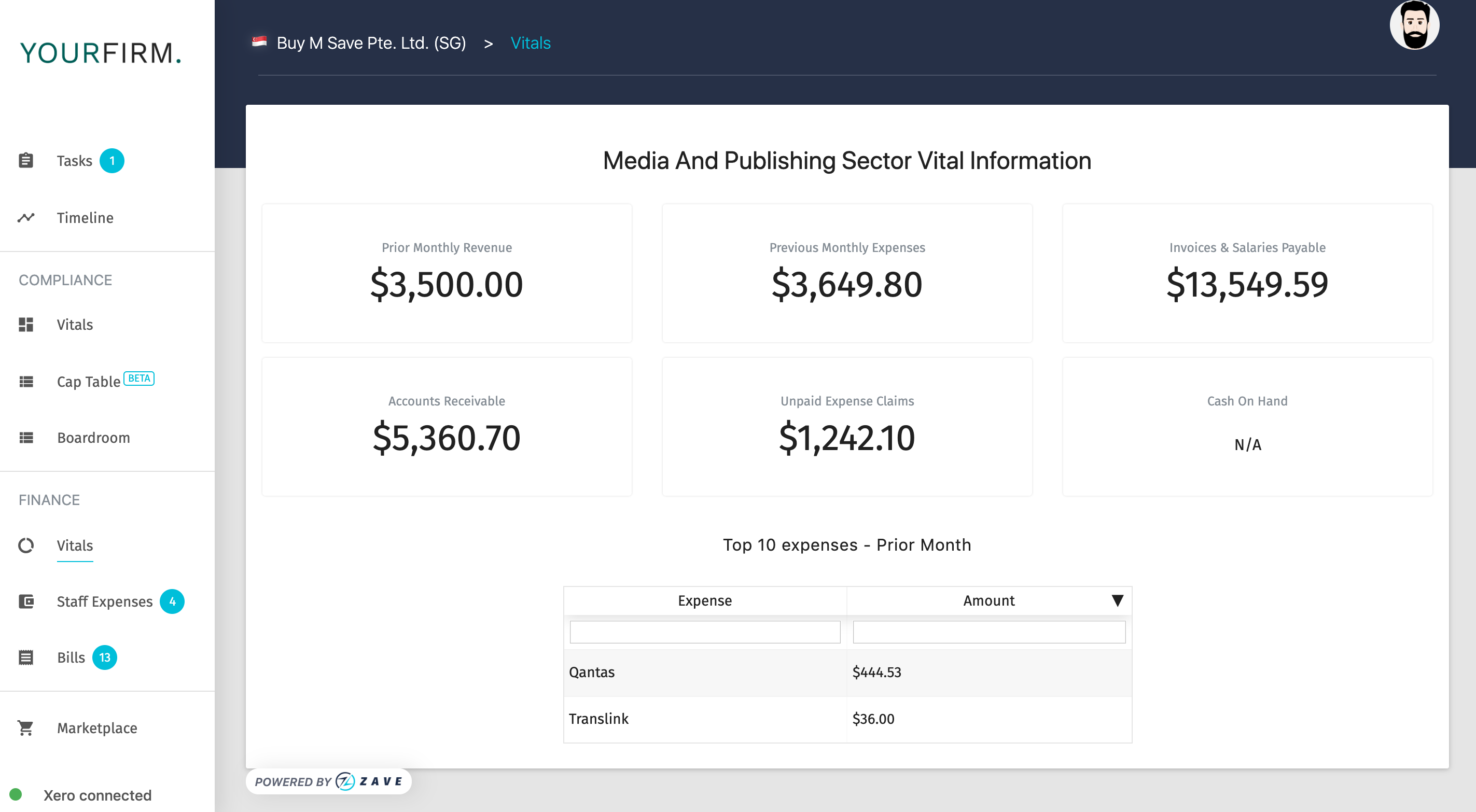Click the YOURFIRM. logo

click(101, 53)
